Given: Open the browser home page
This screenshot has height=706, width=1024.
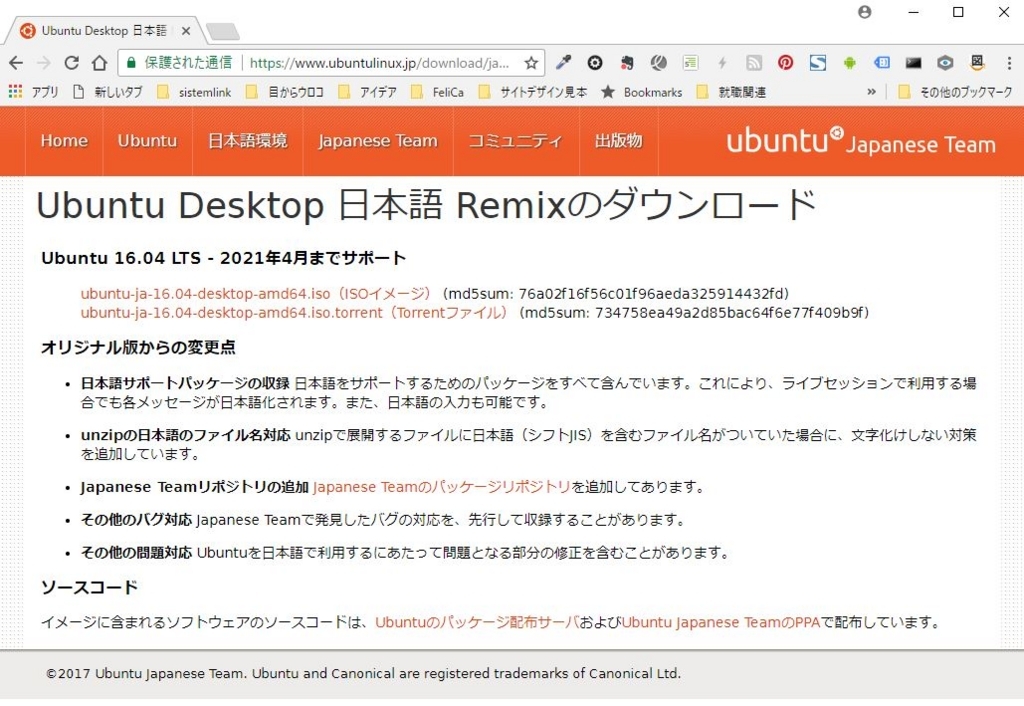Looking at the screenshot, I should tap(99, 63).
